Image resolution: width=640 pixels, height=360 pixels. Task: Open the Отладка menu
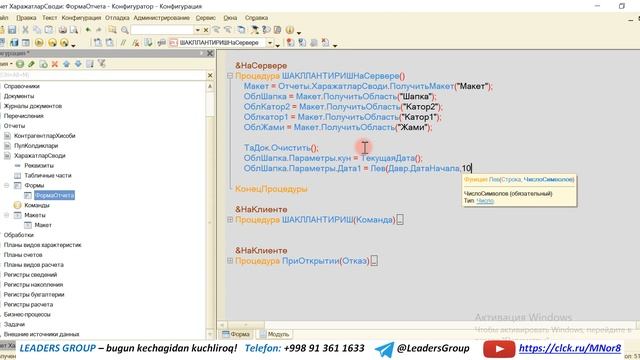click(x=117, y=18)
